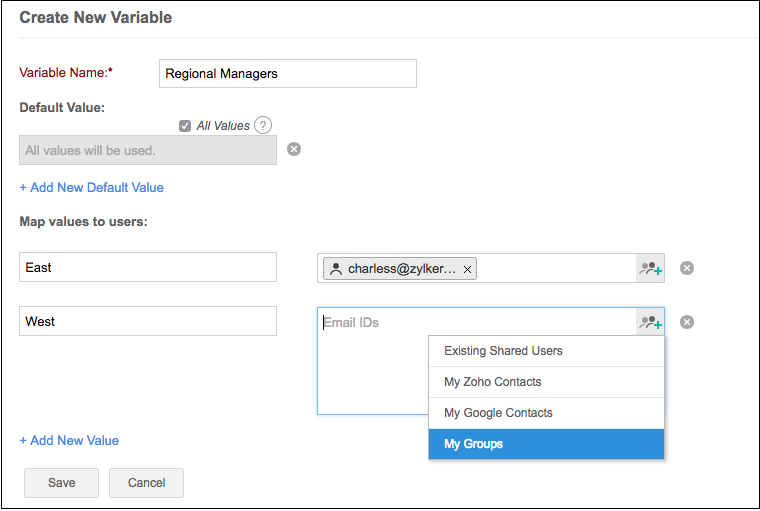Screen dimensions: 760x511
Task: Click the help icon beside All Values
Action: coord(263,125)
